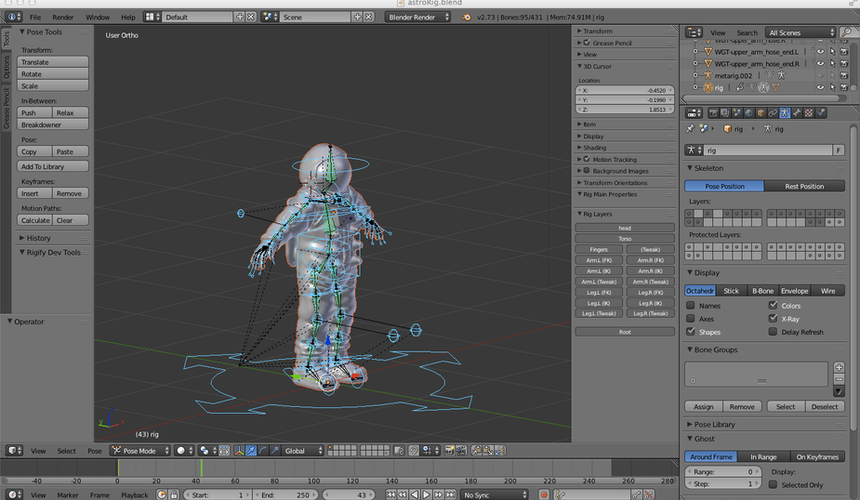Click the Ghost Range value field
Image resolution: width=860 pixels, height=500 pixels.
point(724,471)
